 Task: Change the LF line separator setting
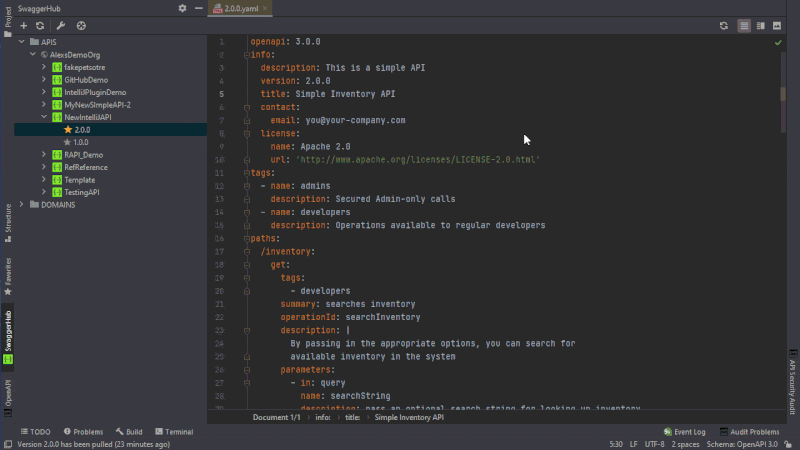tap(633, 444)
